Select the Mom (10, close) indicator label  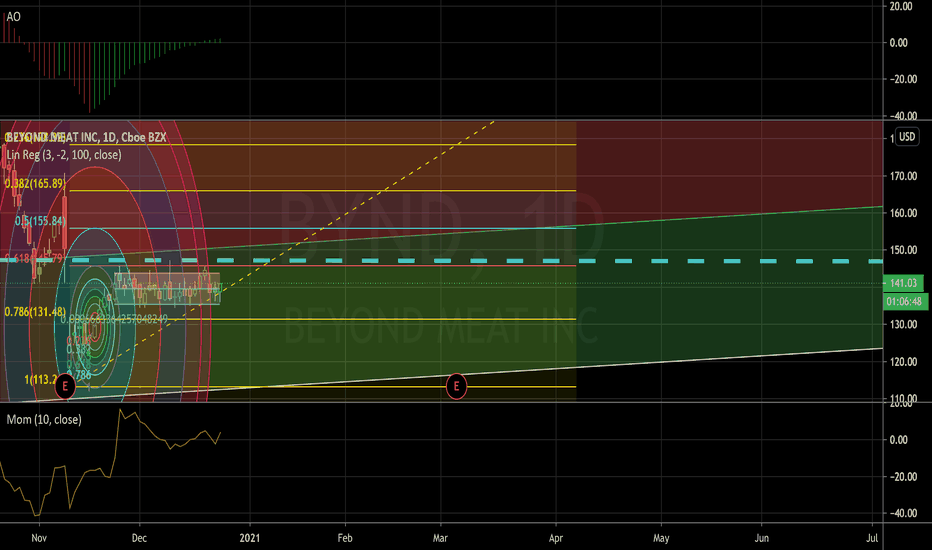tap(44, 420)
